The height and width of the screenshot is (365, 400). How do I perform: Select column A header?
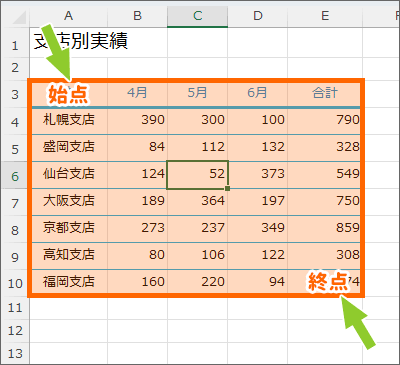[x=68, y=16]
